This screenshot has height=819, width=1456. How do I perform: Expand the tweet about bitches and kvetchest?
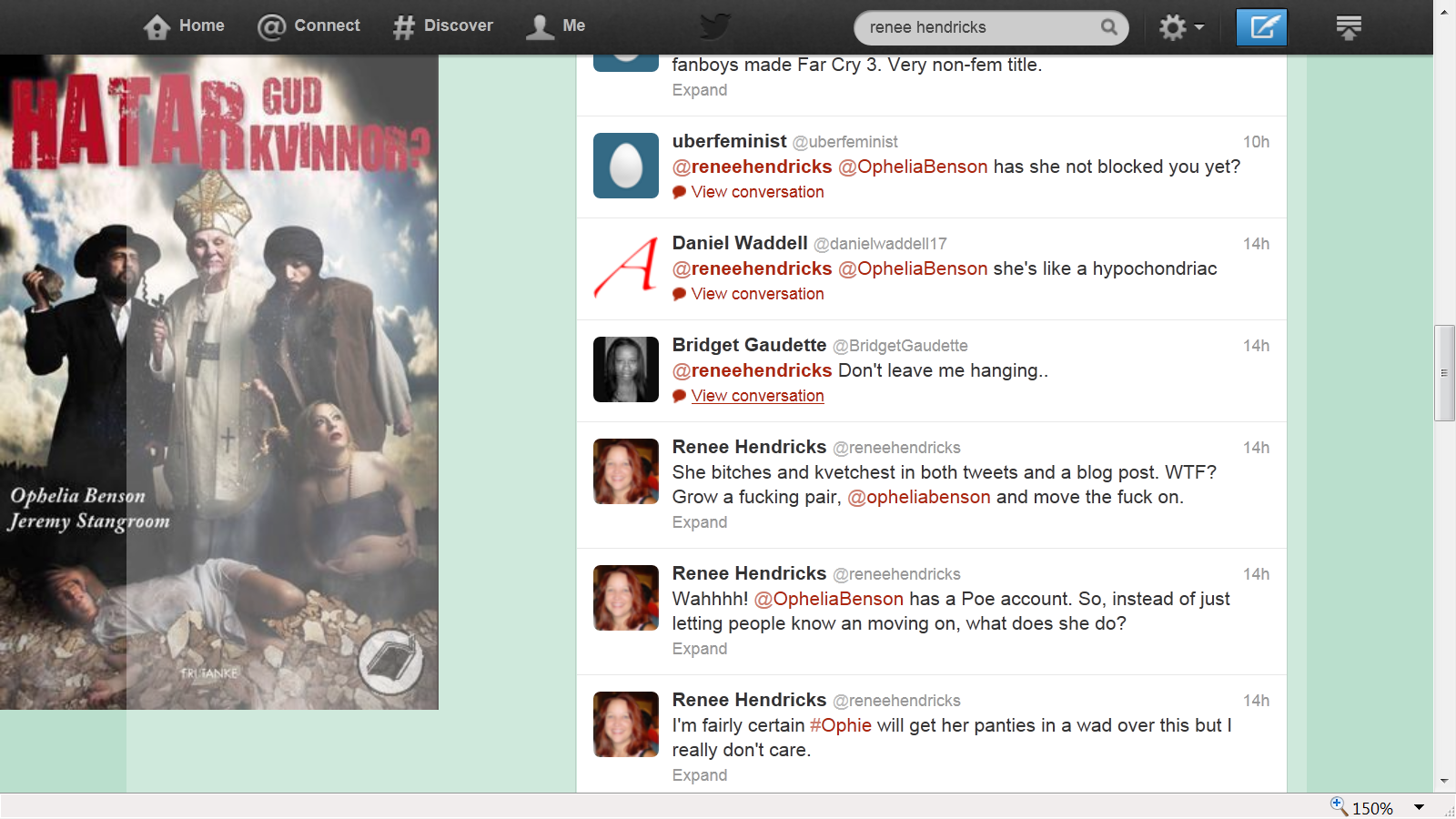(699, 522)
